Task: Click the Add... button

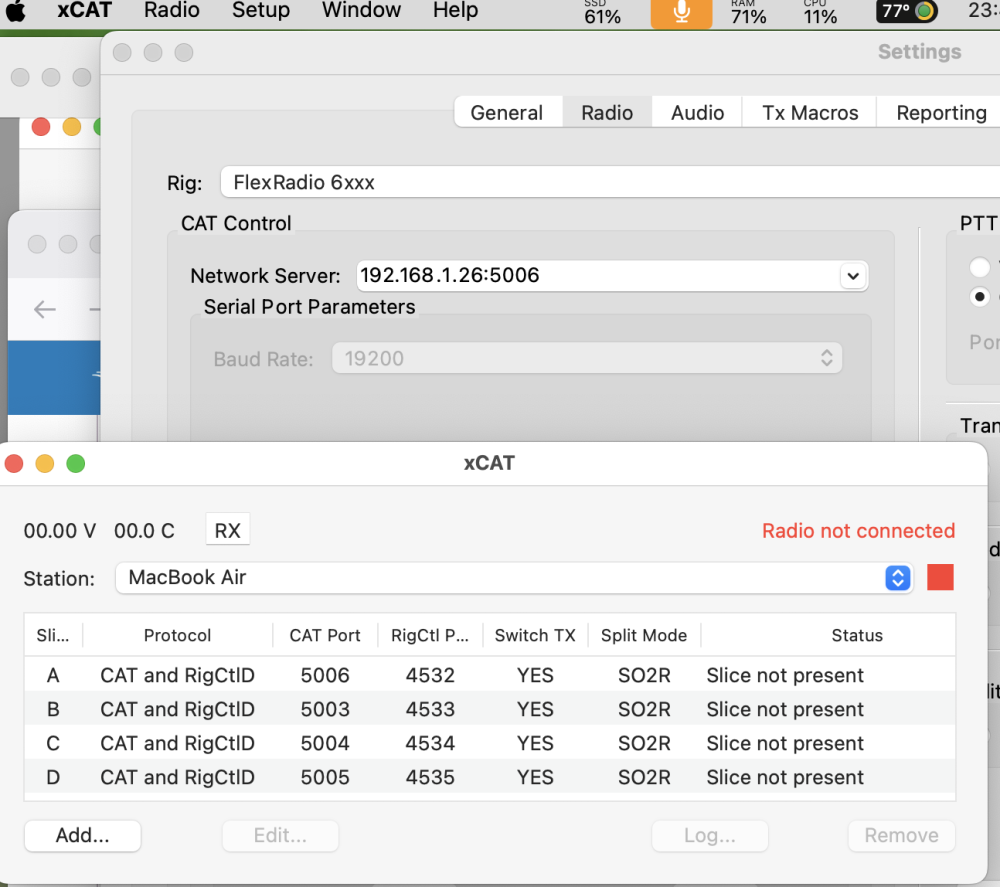Action: [82, 835]
